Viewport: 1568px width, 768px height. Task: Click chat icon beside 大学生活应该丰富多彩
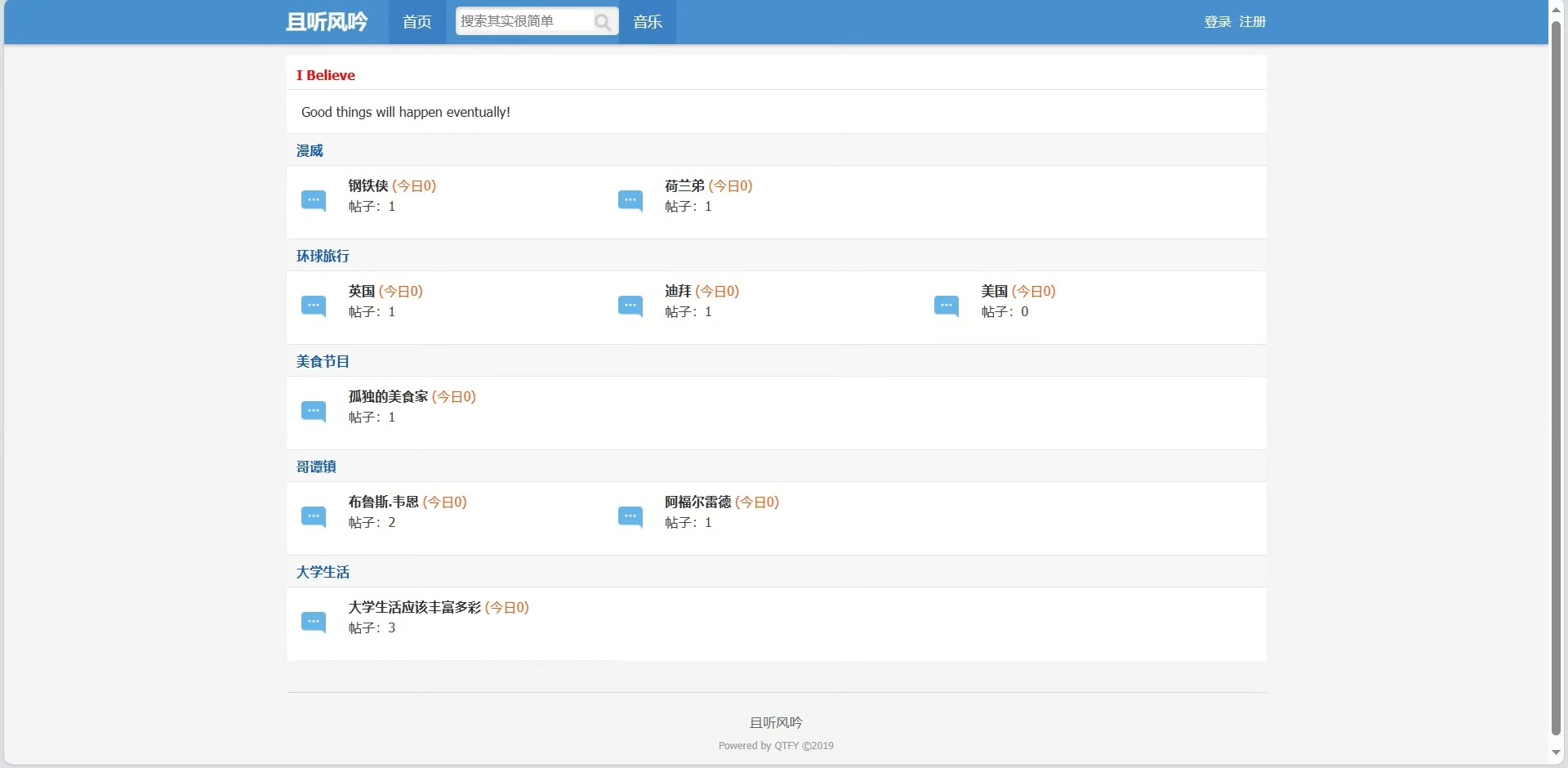coord(314,622)
